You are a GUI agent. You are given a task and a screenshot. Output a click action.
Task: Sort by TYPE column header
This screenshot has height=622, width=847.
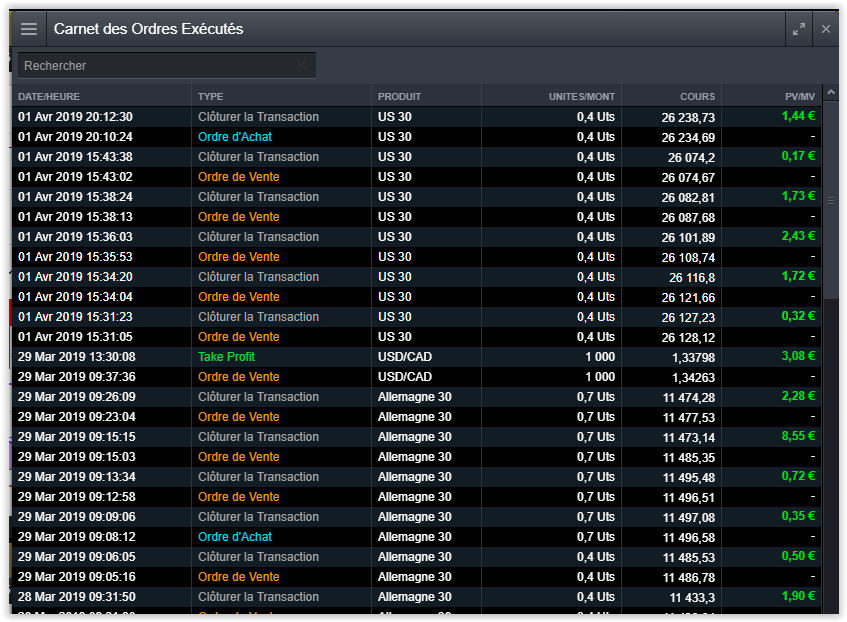coord(210,97)
